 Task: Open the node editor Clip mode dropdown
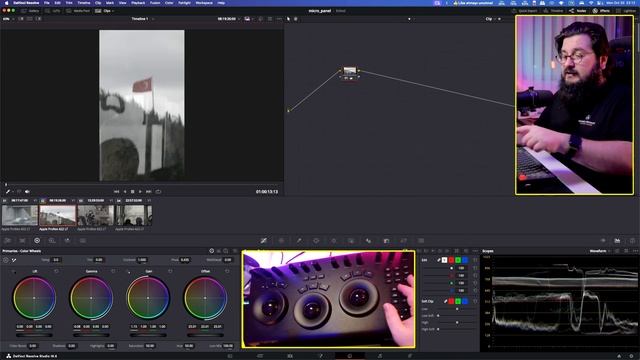tap(491, 19)
